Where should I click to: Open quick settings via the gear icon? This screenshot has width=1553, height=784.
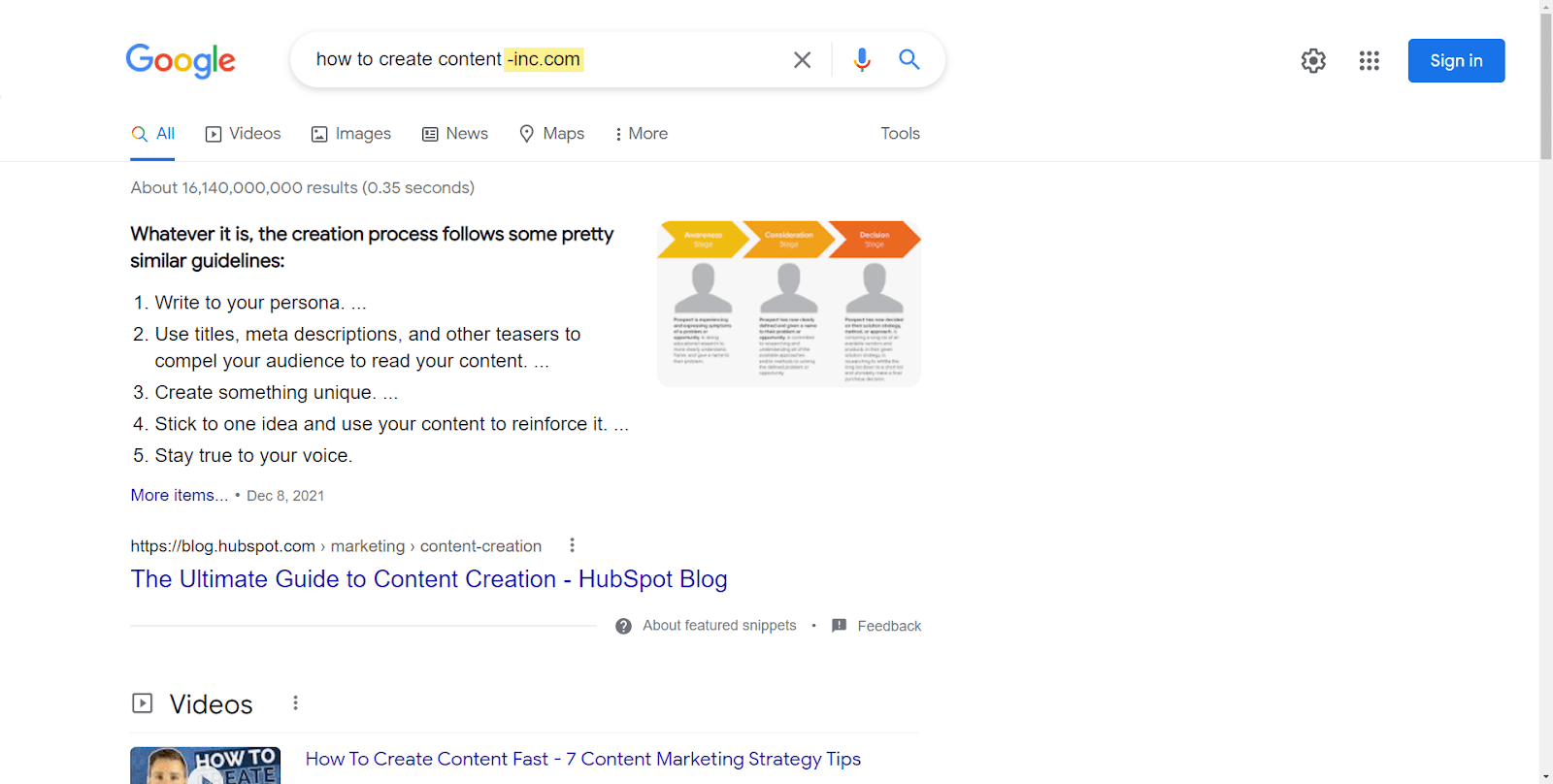point(1312,60)
